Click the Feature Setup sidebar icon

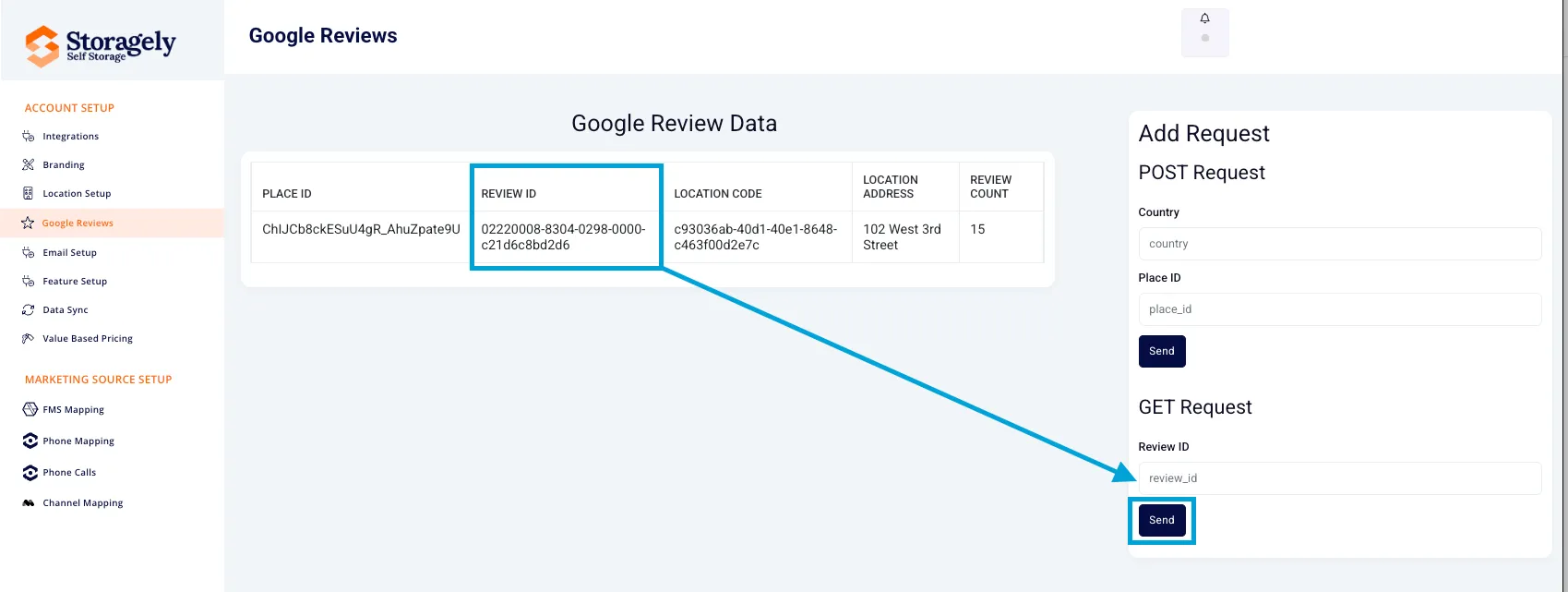[29, 281]
